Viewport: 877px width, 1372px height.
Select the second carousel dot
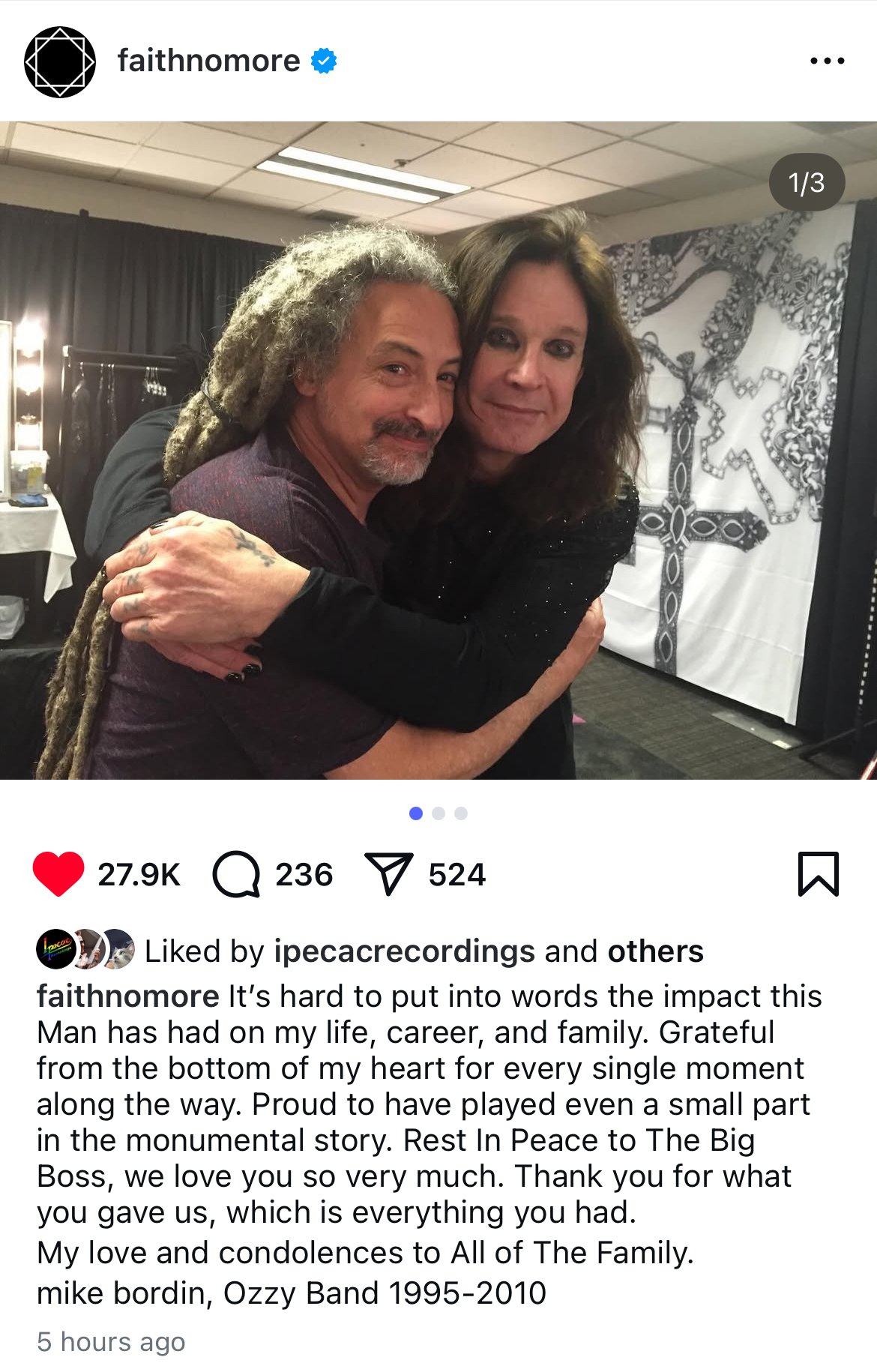point(438,813)
